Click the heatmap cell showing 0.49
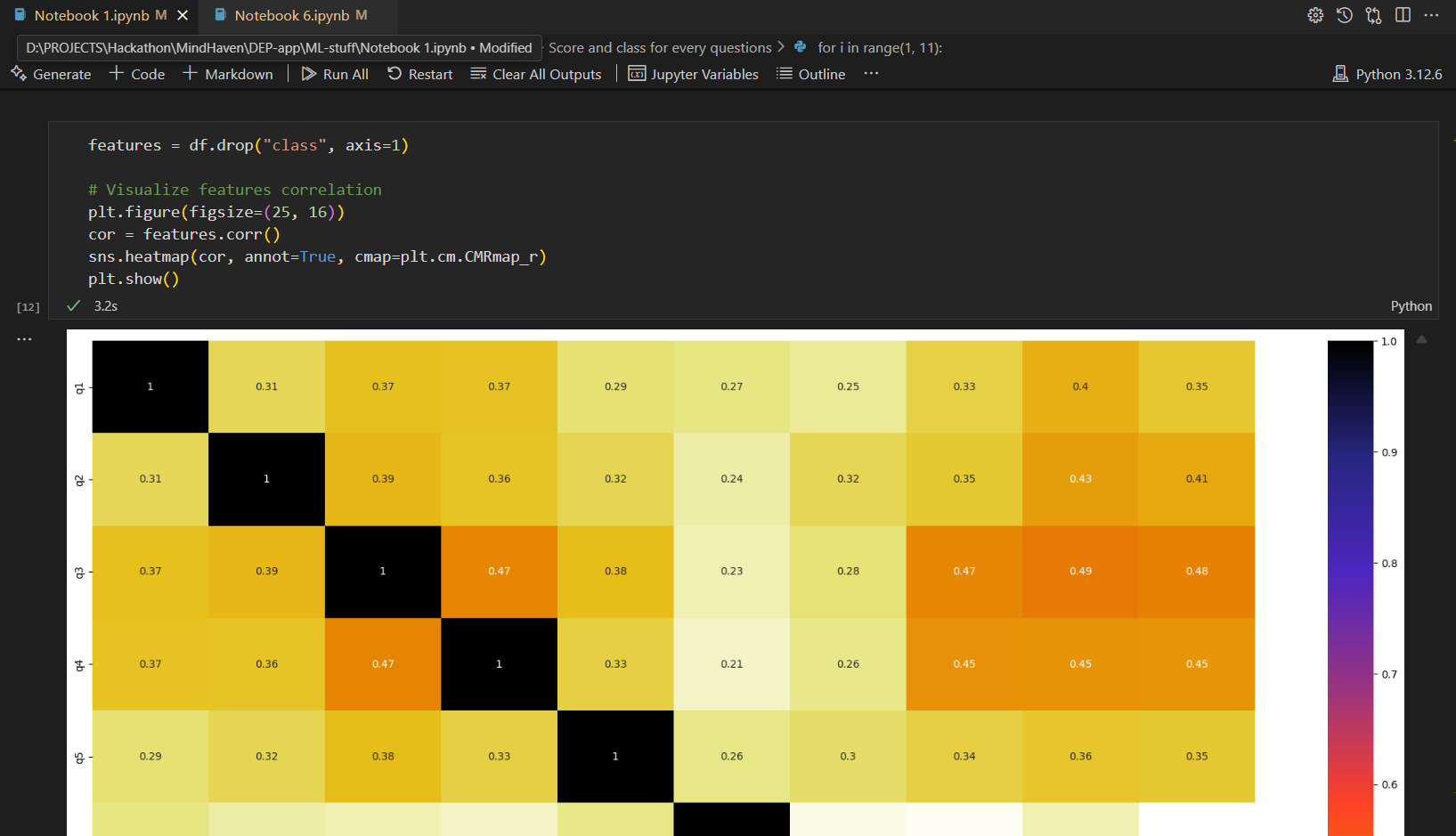Image resolution: width=1456 pixels, height=836 pixels. point(1080,572)
